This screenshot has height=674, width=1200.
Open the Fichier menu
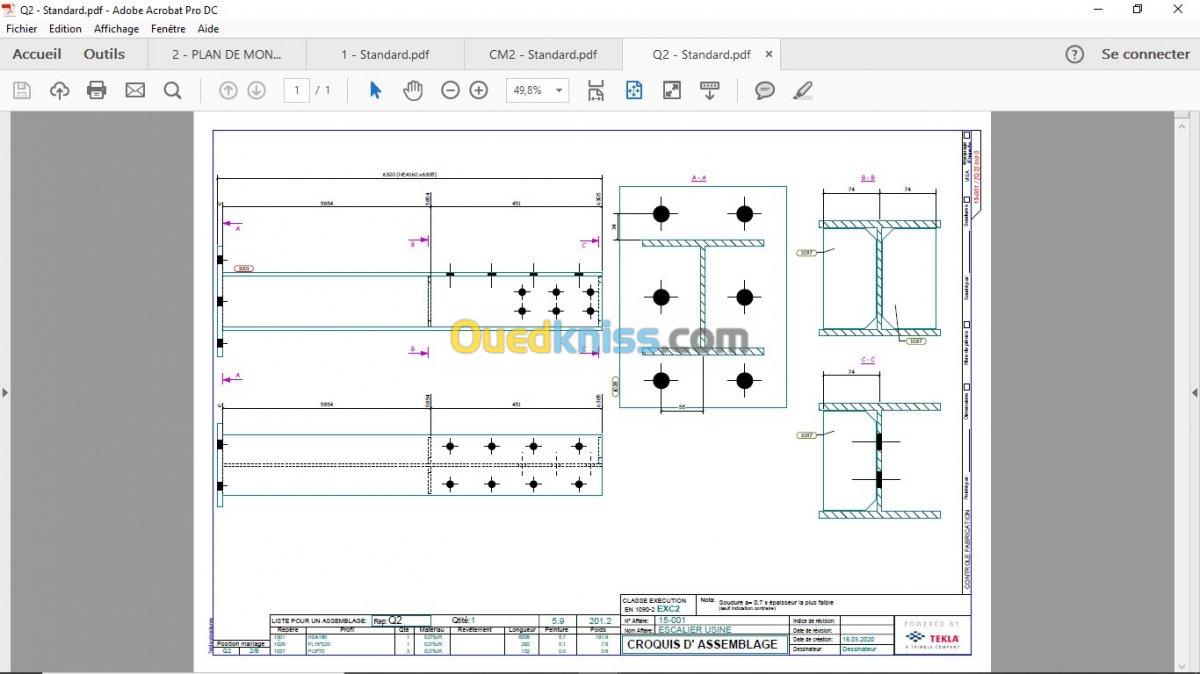pos(21,29)
